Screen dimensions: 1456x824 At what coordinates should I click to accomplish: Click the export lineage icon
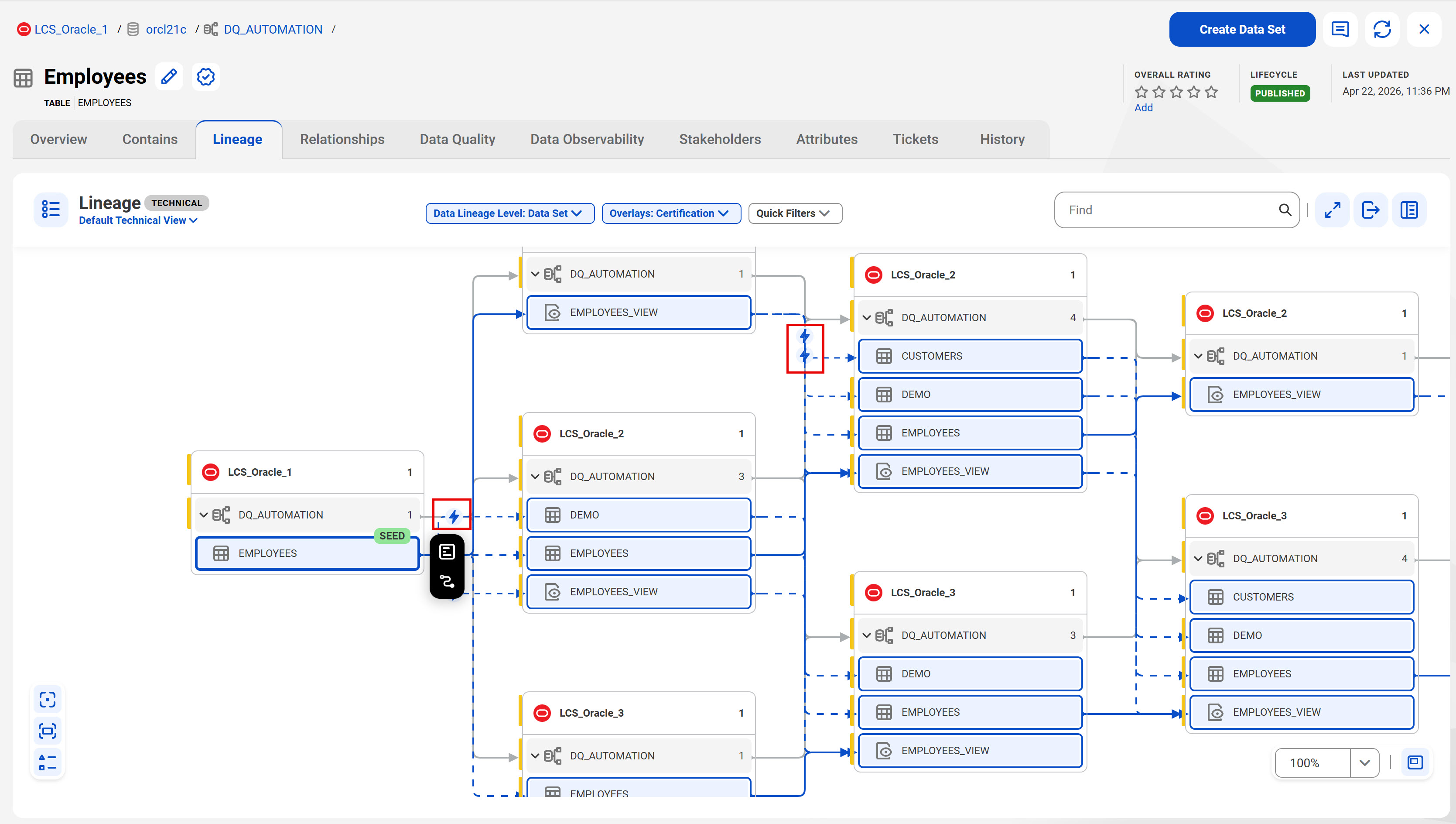coord(1371,210)
